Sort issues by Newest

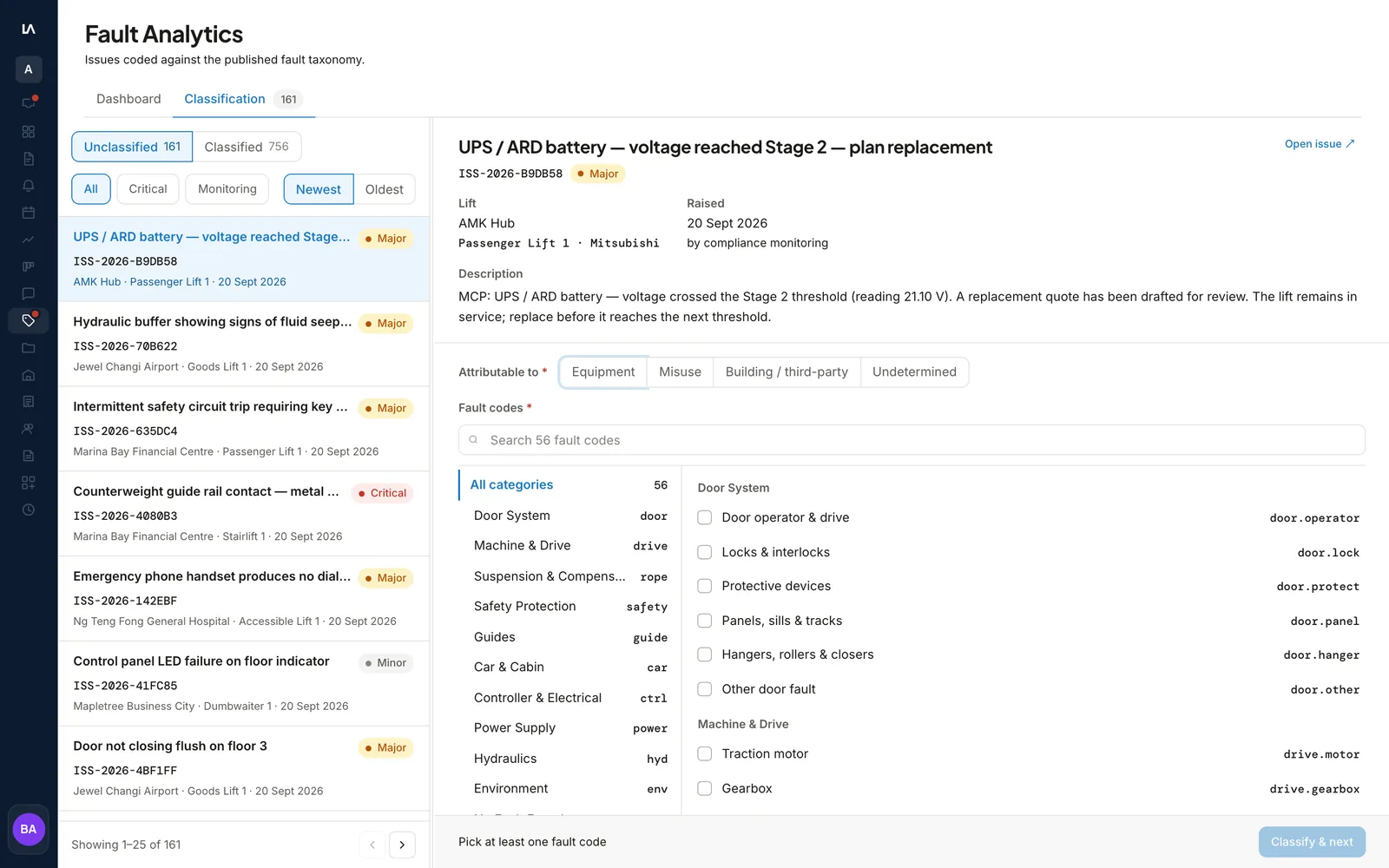319,189
